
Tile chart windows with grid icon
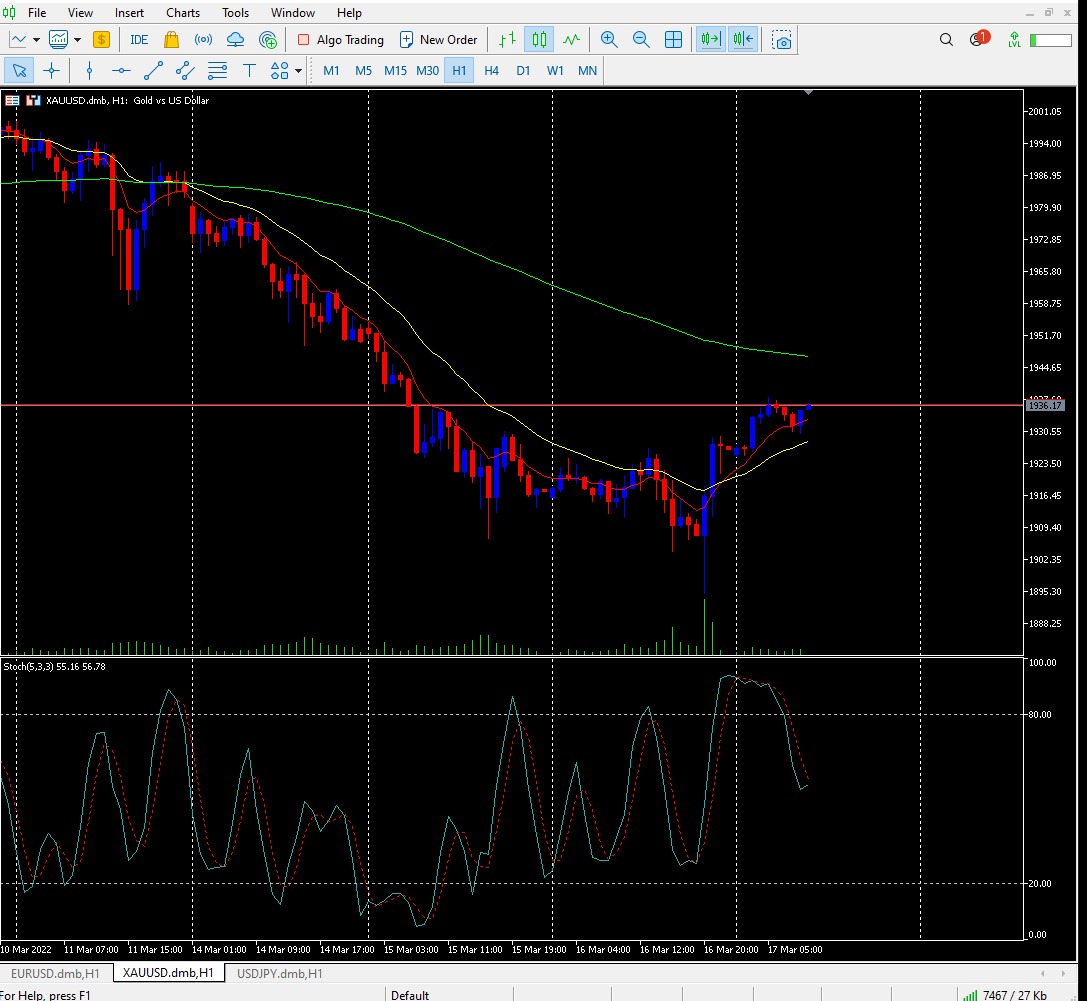[673, 40]
